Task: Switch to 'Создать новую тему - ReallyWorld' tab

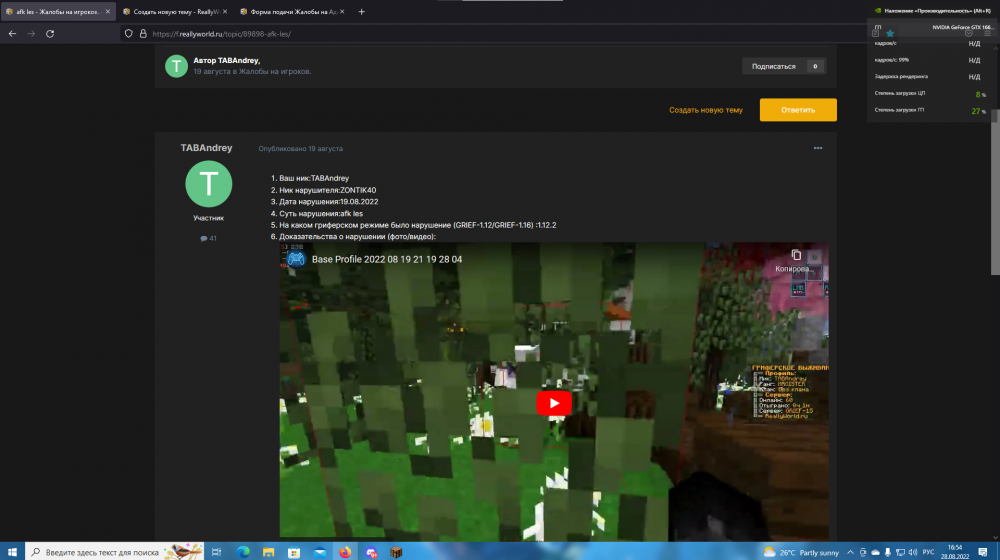Action: [x=175, y=11]
